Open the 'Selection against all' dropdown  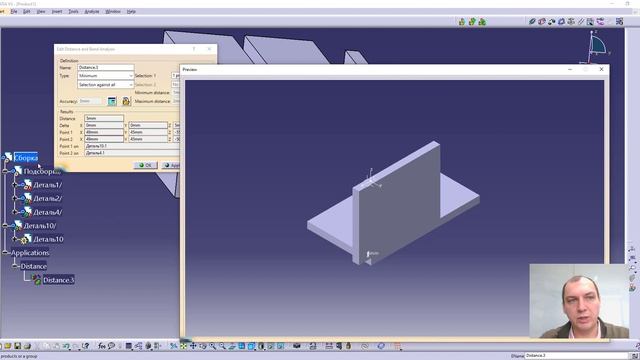click(x=106, y=84)
